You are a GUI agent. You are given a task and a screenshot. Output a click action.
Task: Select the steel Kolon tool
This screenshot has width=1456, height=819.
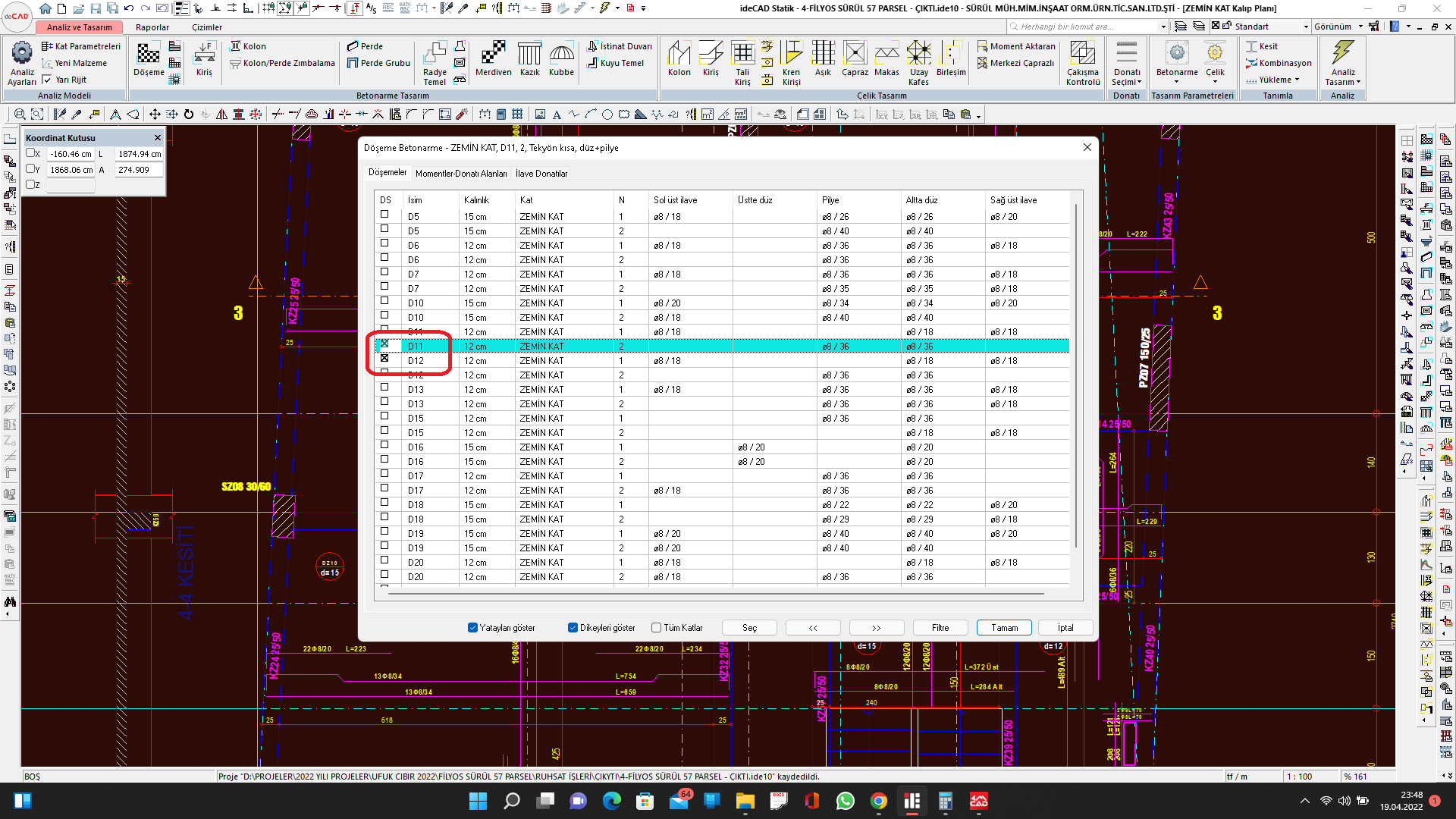[x=679, y=59]
